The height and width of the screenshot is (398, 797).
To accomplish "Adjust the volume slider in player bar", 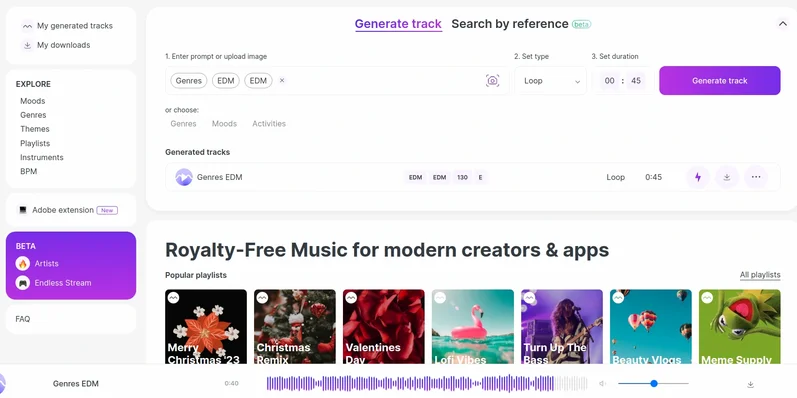I will pyautogui.click(x=653, y=384).
